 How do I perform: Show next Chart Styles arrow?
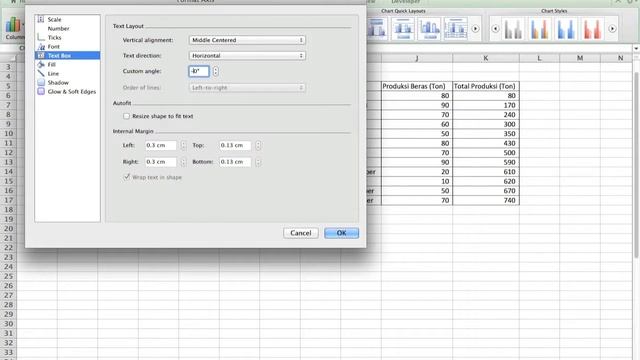tap(612, 29)
